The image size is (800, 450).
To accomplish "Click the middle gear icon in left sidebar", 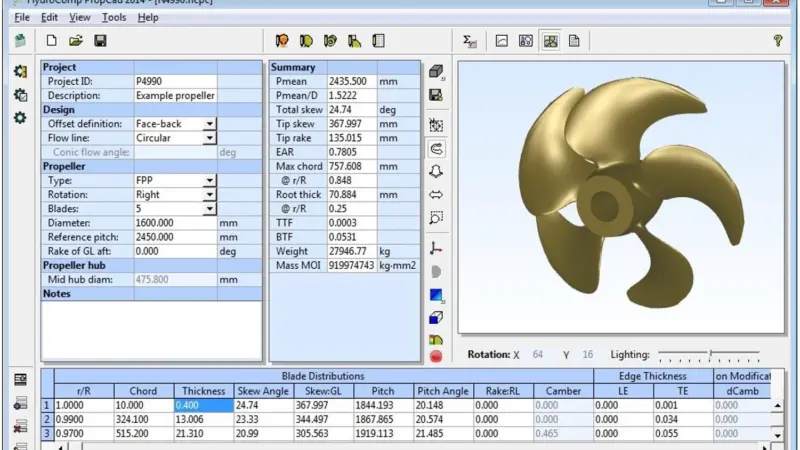I will click(20, 95).
